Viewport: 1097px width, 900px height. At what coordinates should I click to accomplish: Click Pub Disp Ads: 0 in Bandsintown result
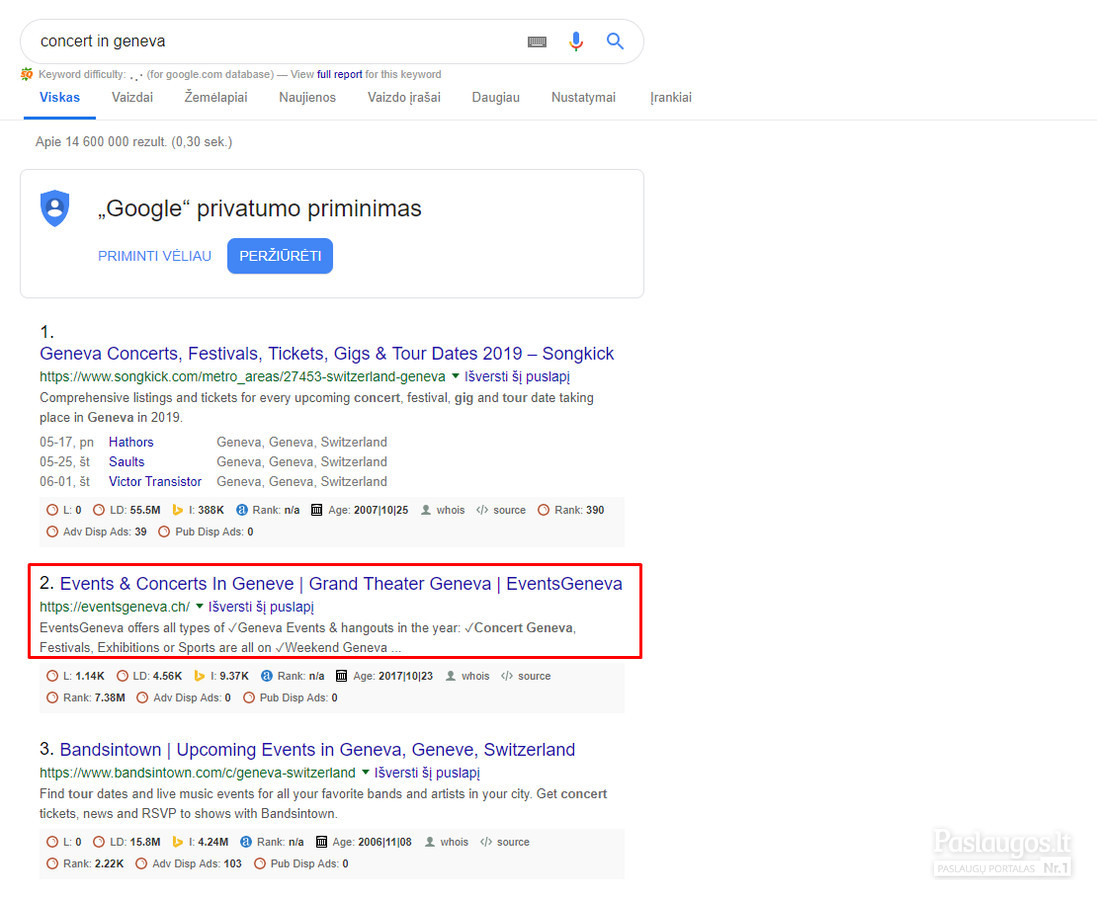tap(301, 864)
